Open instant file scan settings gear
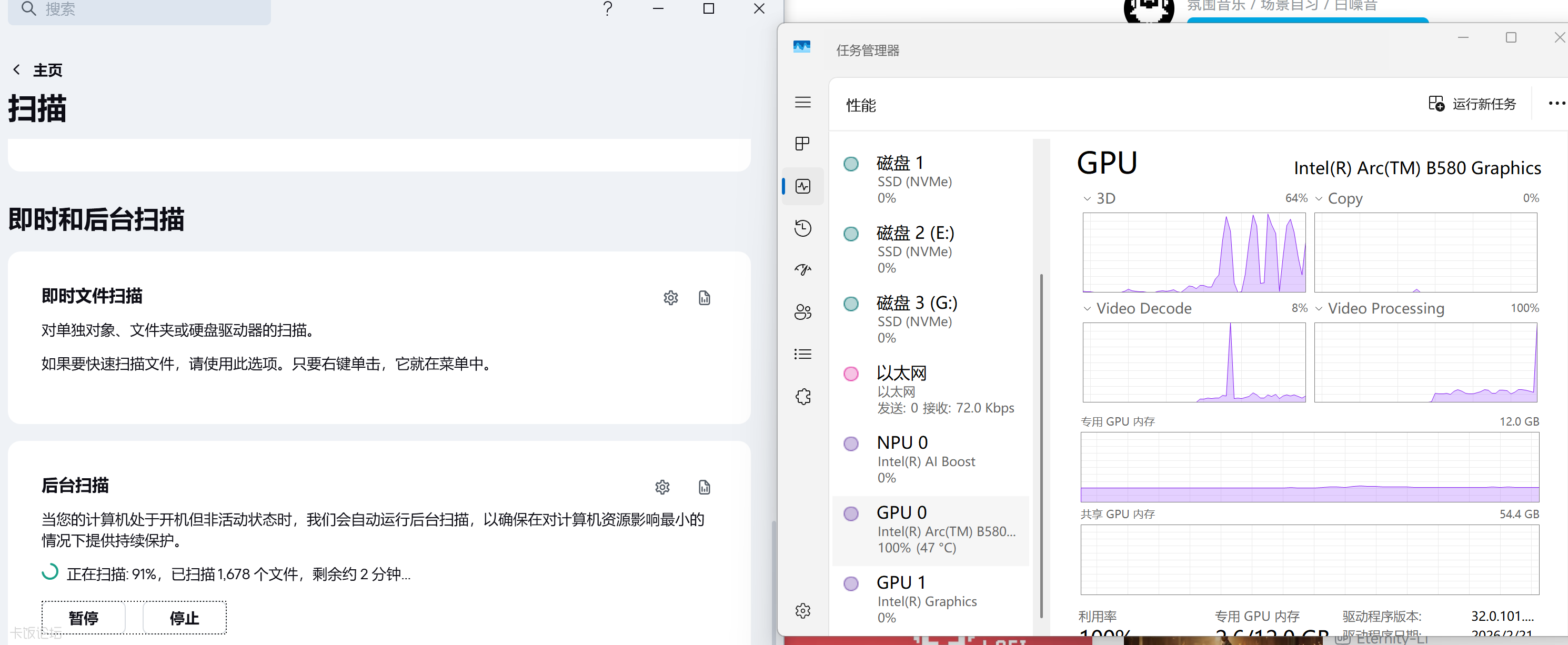This screenshot has height=645, width=1568. click(670, 298)
